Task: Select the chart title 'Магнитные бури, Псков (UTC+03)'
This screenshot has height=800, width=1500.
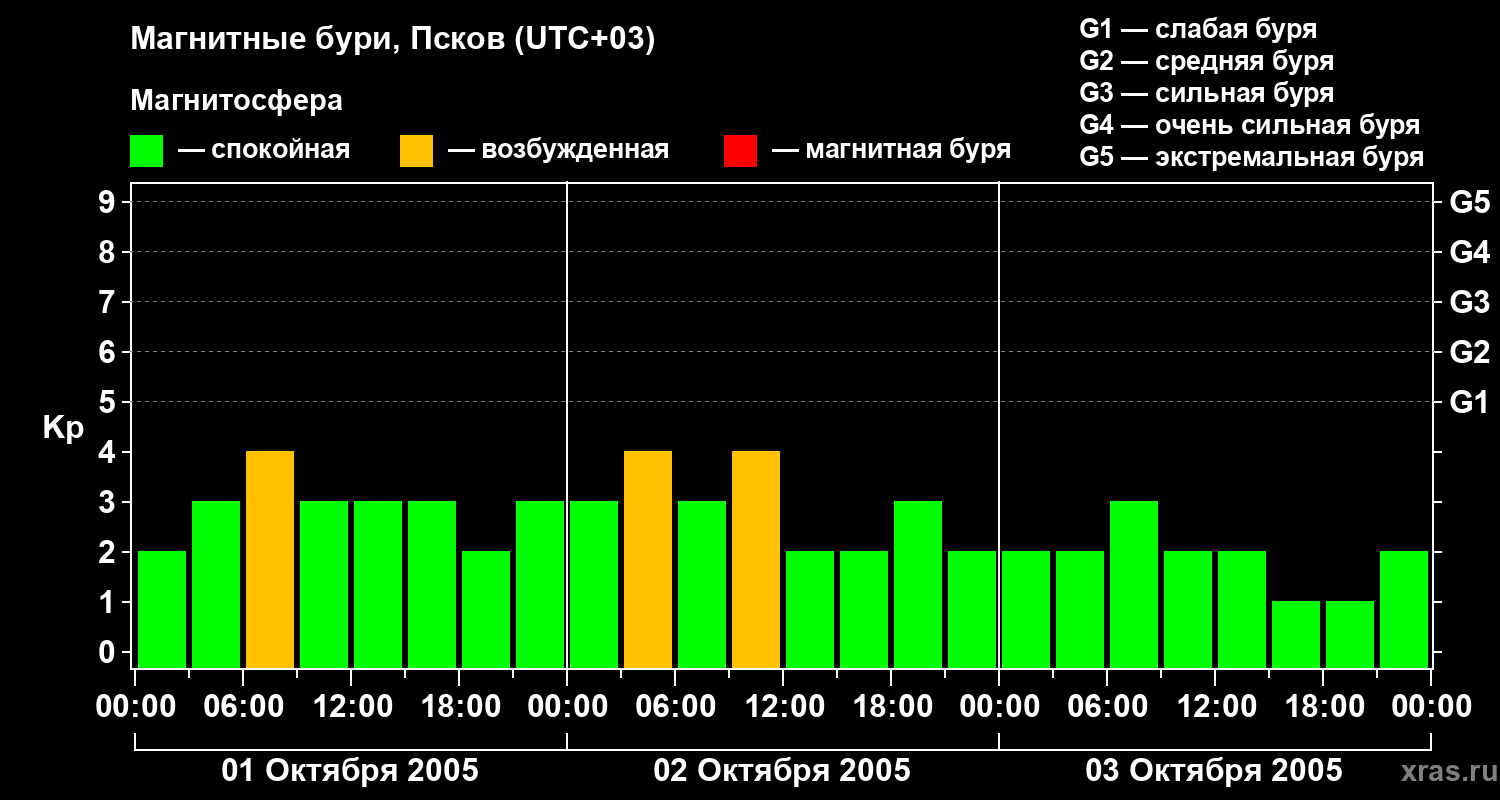Action: (x=393, y=40)
